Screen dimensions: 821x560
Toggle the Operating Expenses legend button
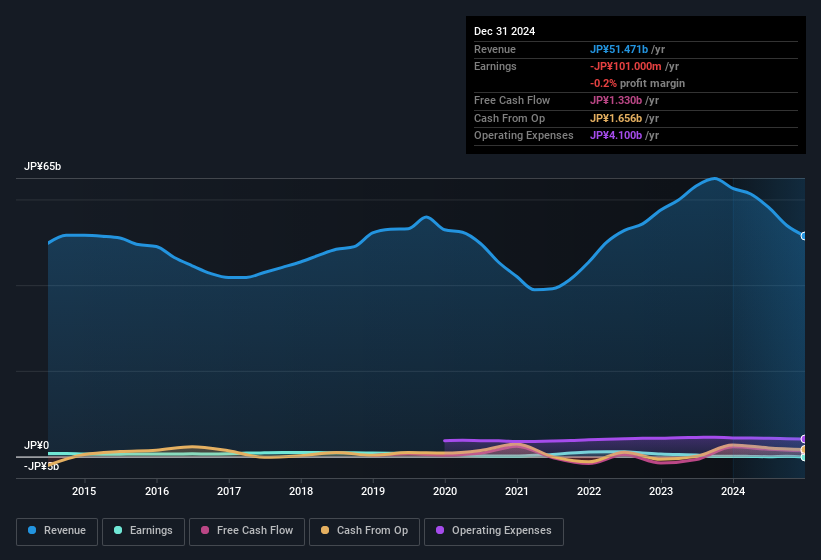(494, 531)
